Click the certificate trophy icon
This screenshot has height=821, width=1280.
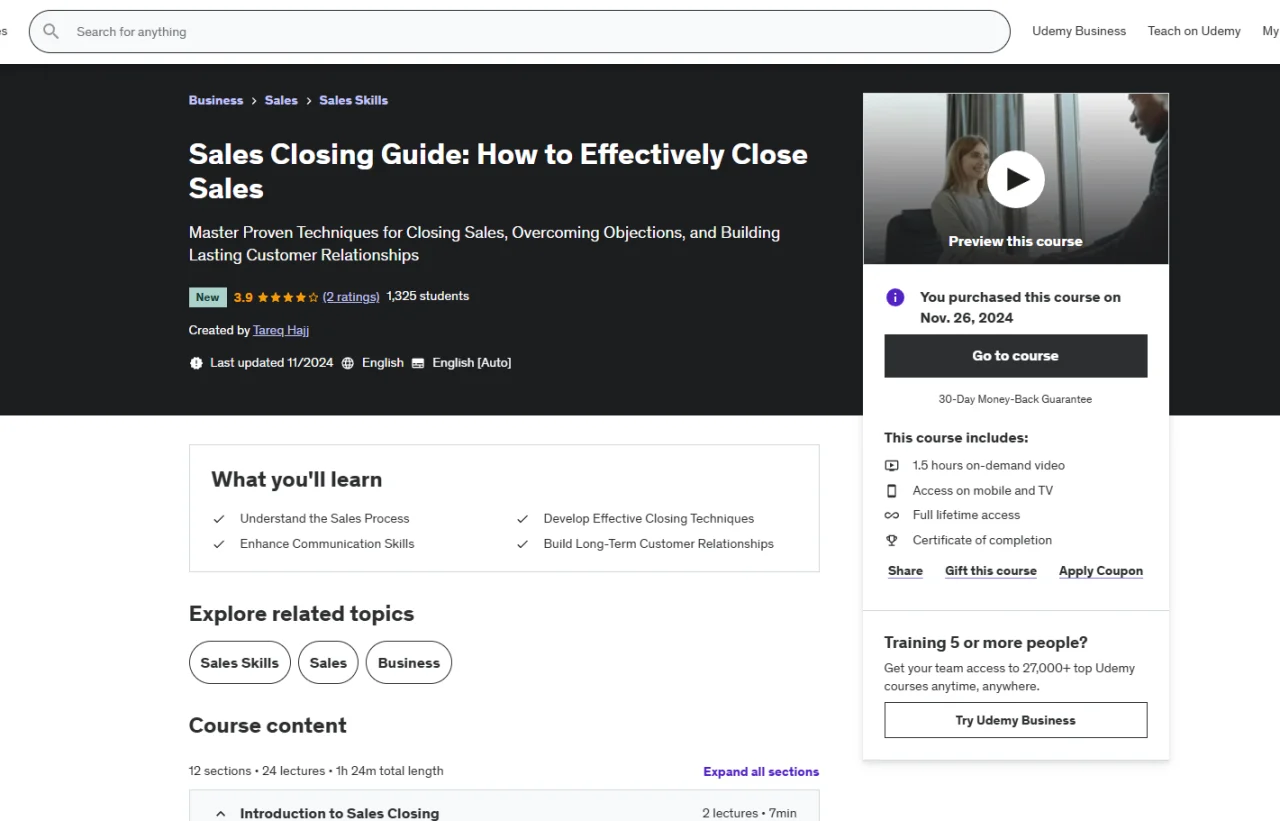click(x=892, y=540)
